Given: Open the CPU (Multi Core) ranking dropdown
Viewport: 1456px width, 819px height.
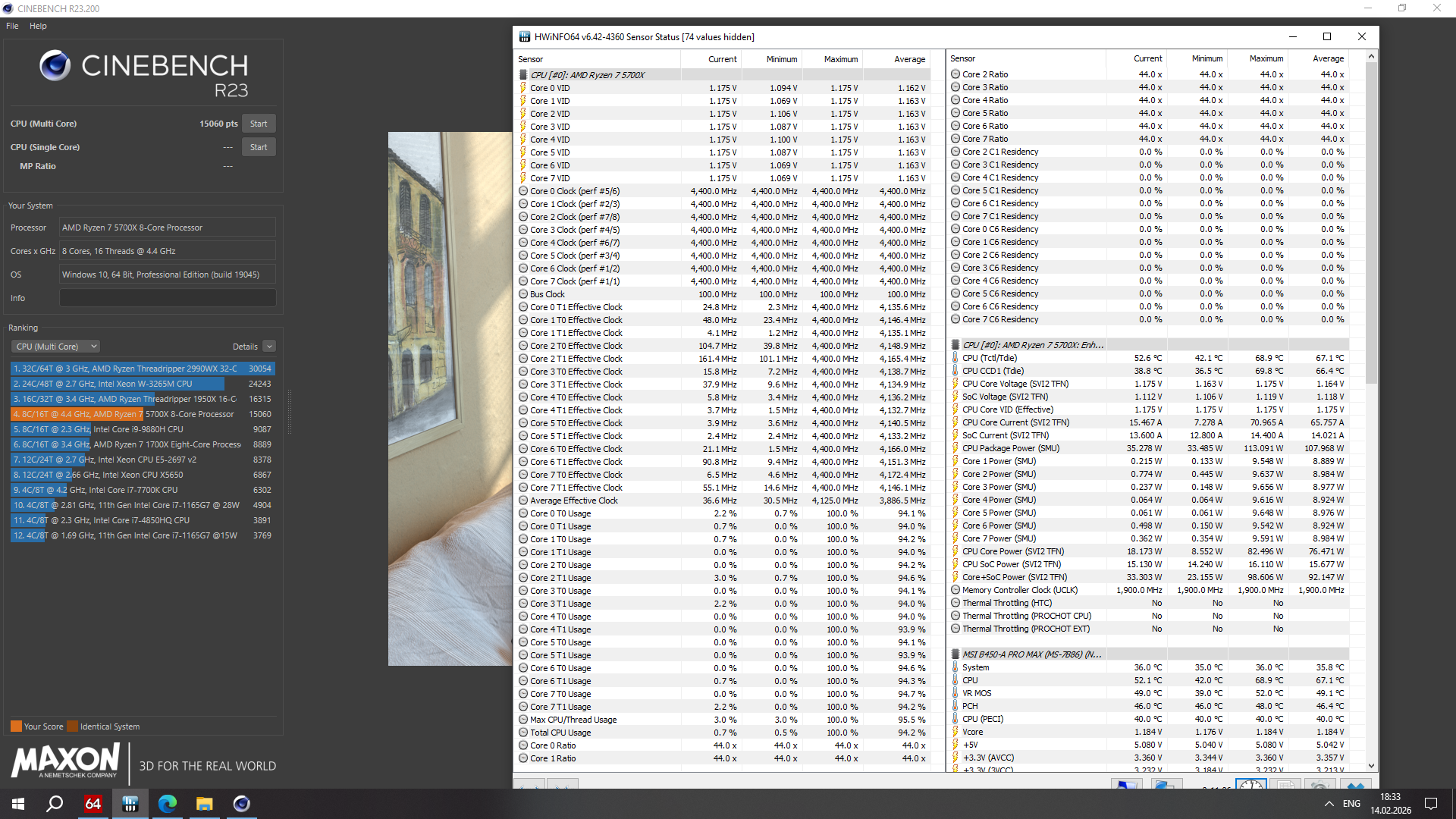Looking at the screenshot, I should click(56, 347).
